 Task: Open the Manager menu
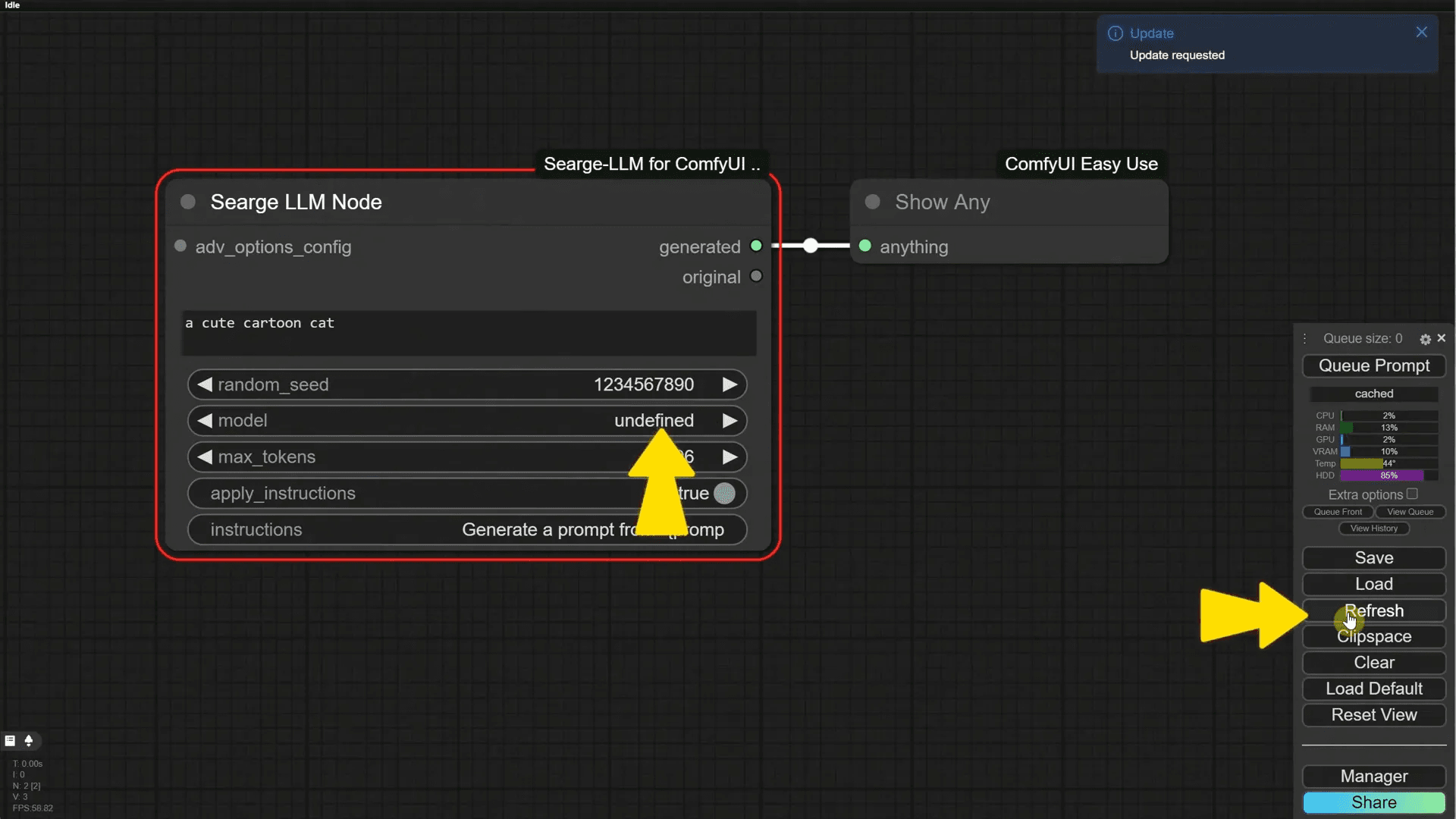[1373, 777]
